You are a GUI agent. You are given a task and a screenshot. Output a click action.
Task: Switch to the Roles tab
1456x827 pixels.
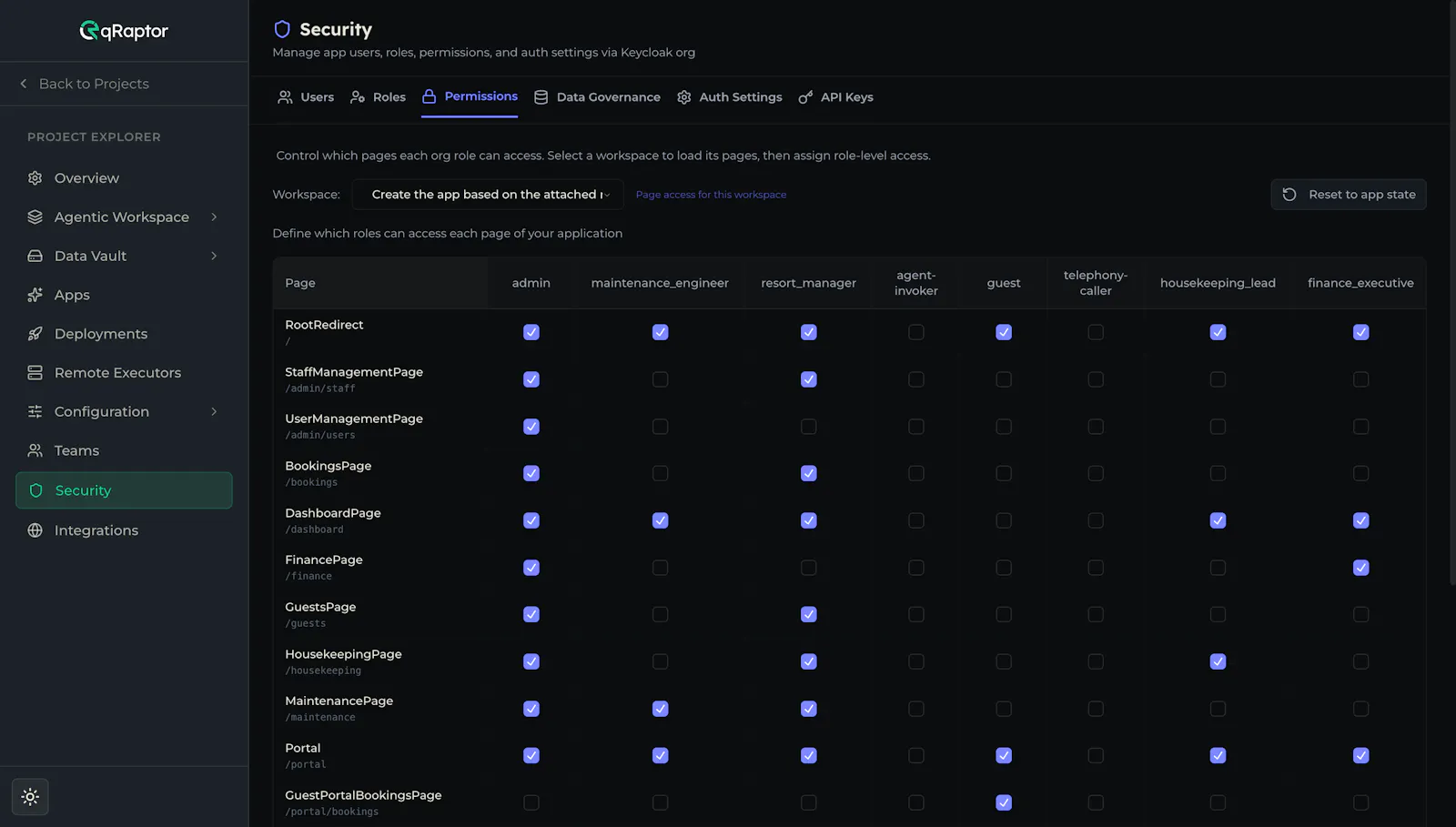tap(379, 97)
